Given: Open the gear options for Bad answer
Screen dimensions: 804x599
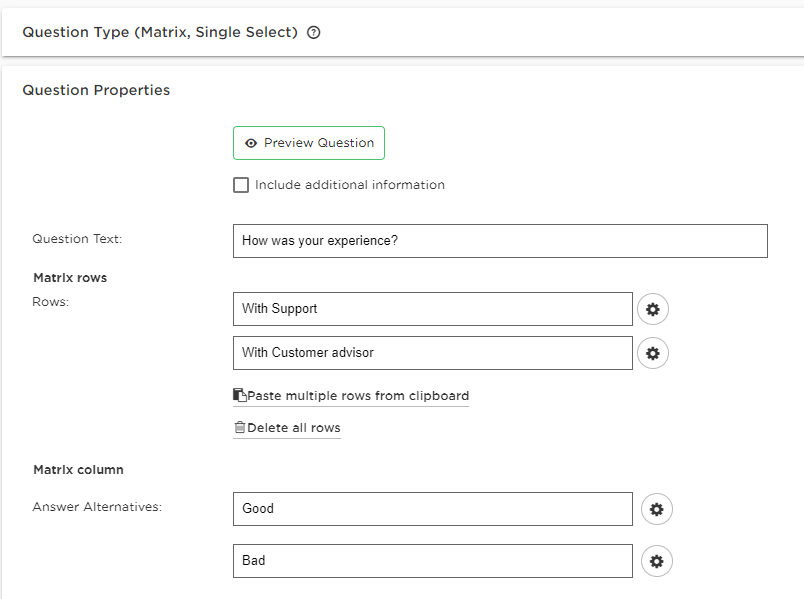Looking at the screenshot, I should click(656, 561).
